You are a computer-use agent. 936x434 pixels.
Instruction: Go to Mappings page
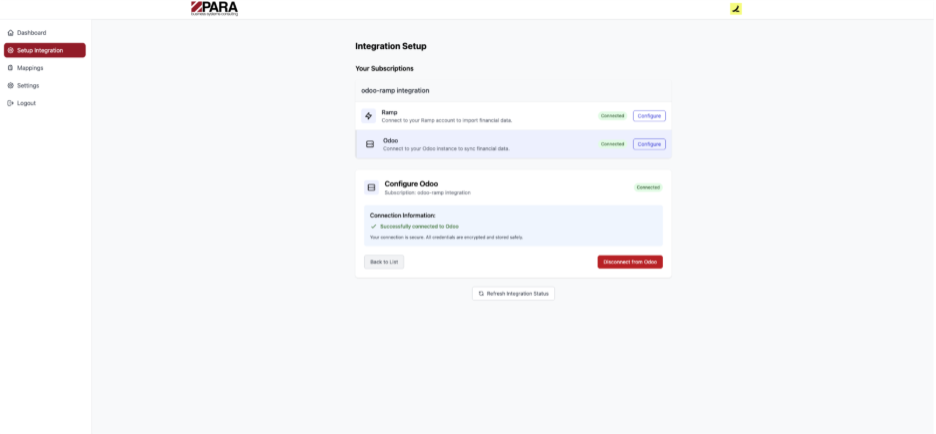45,68
